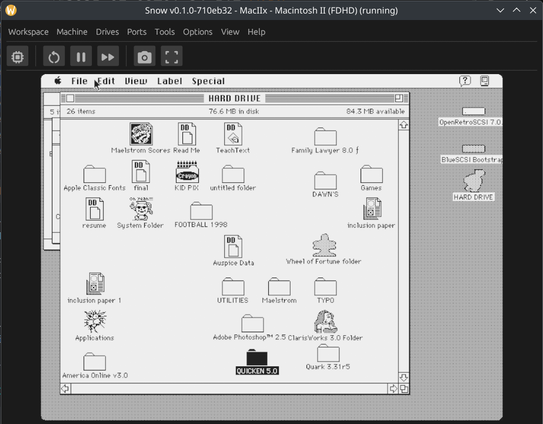
Task: Open the Mac Edit menu
Action: [106, 81]
